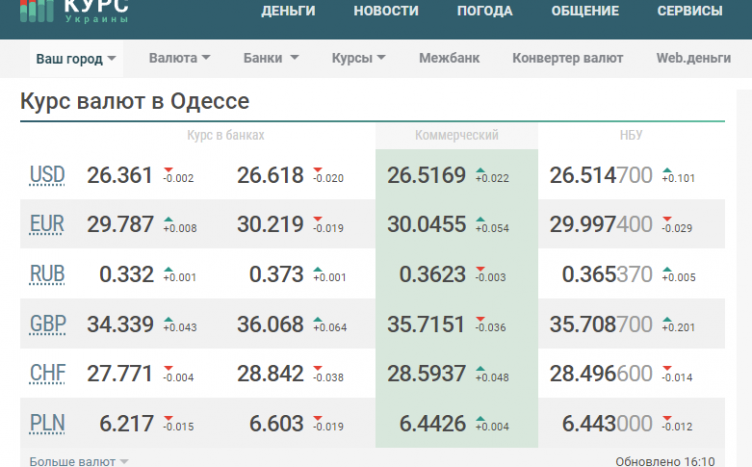Open the Общение section

pos(585,11)
